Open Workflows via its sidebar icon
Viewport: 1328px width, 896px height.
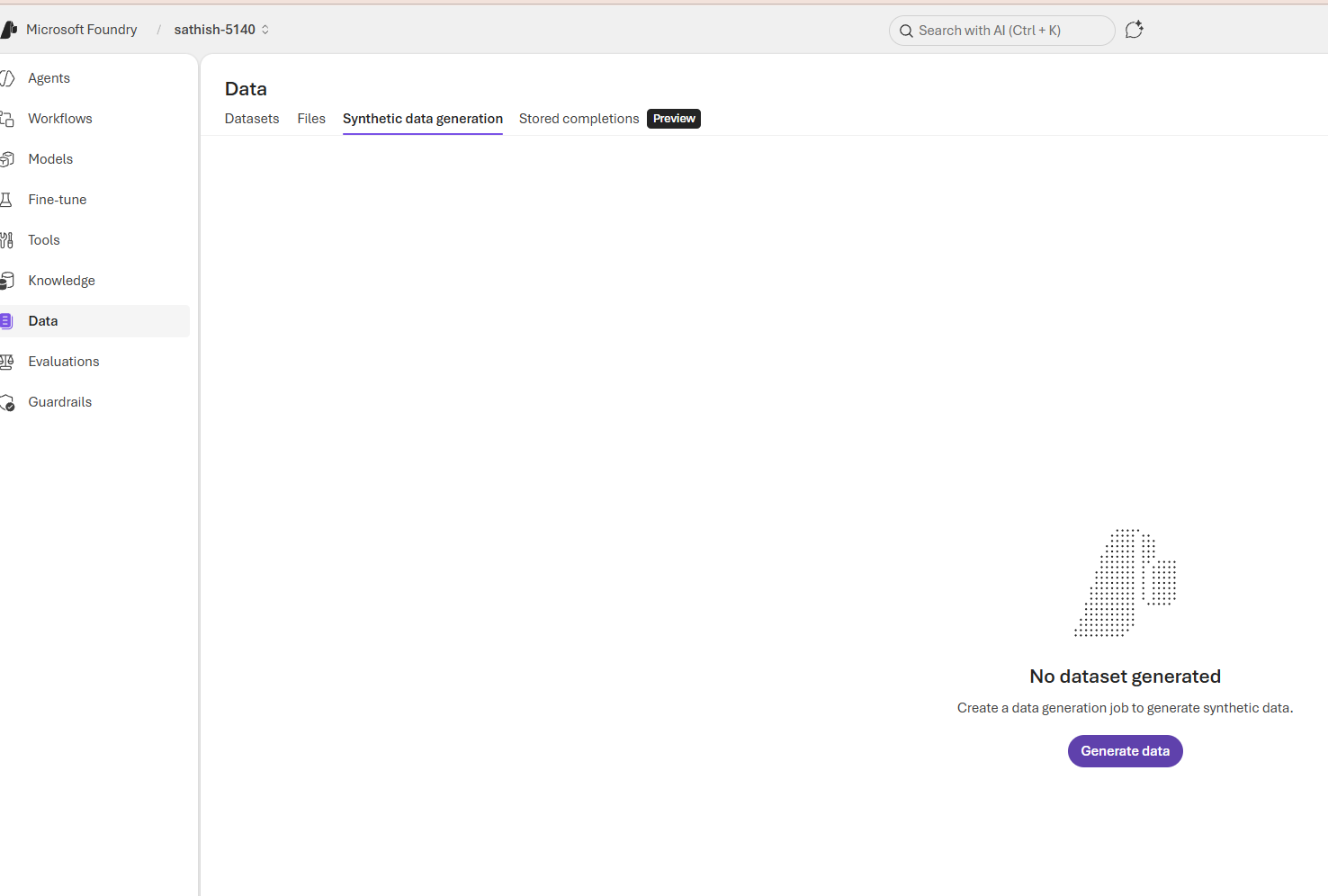(7, 119)
